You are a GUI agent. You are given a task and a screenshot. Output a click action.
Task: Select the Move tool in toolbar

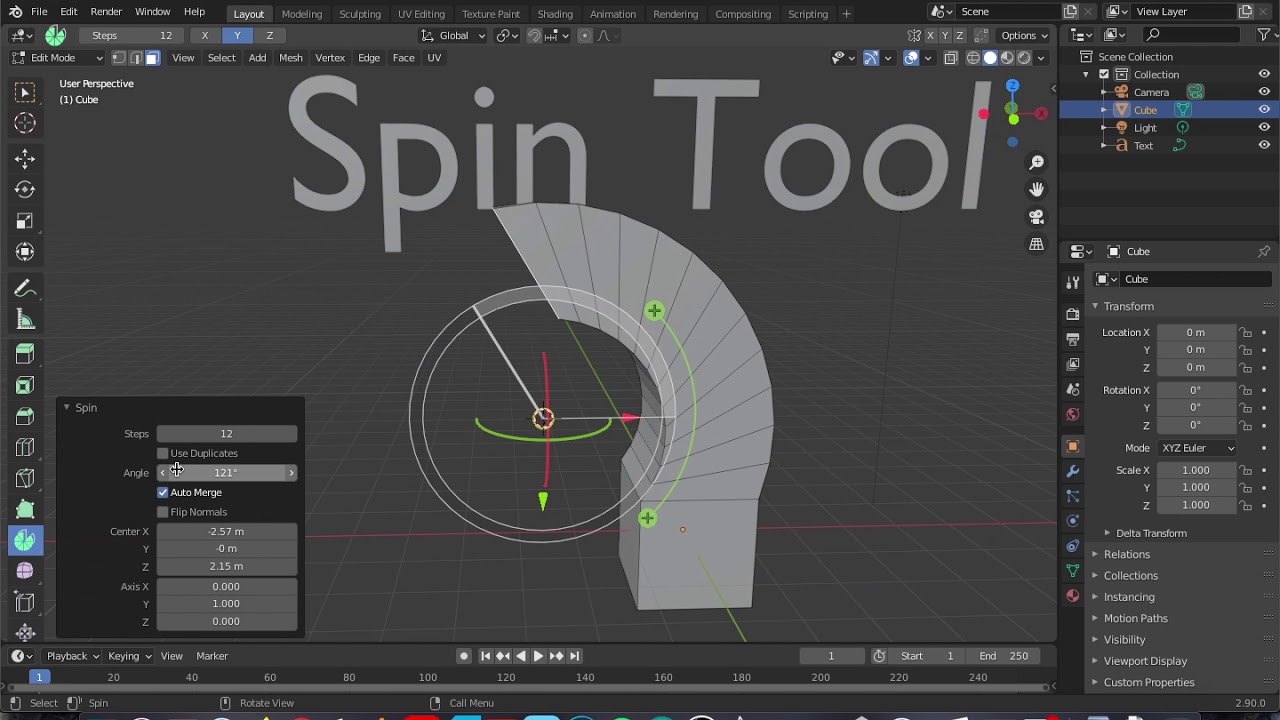pyautogui.click(x=25, y=159)
